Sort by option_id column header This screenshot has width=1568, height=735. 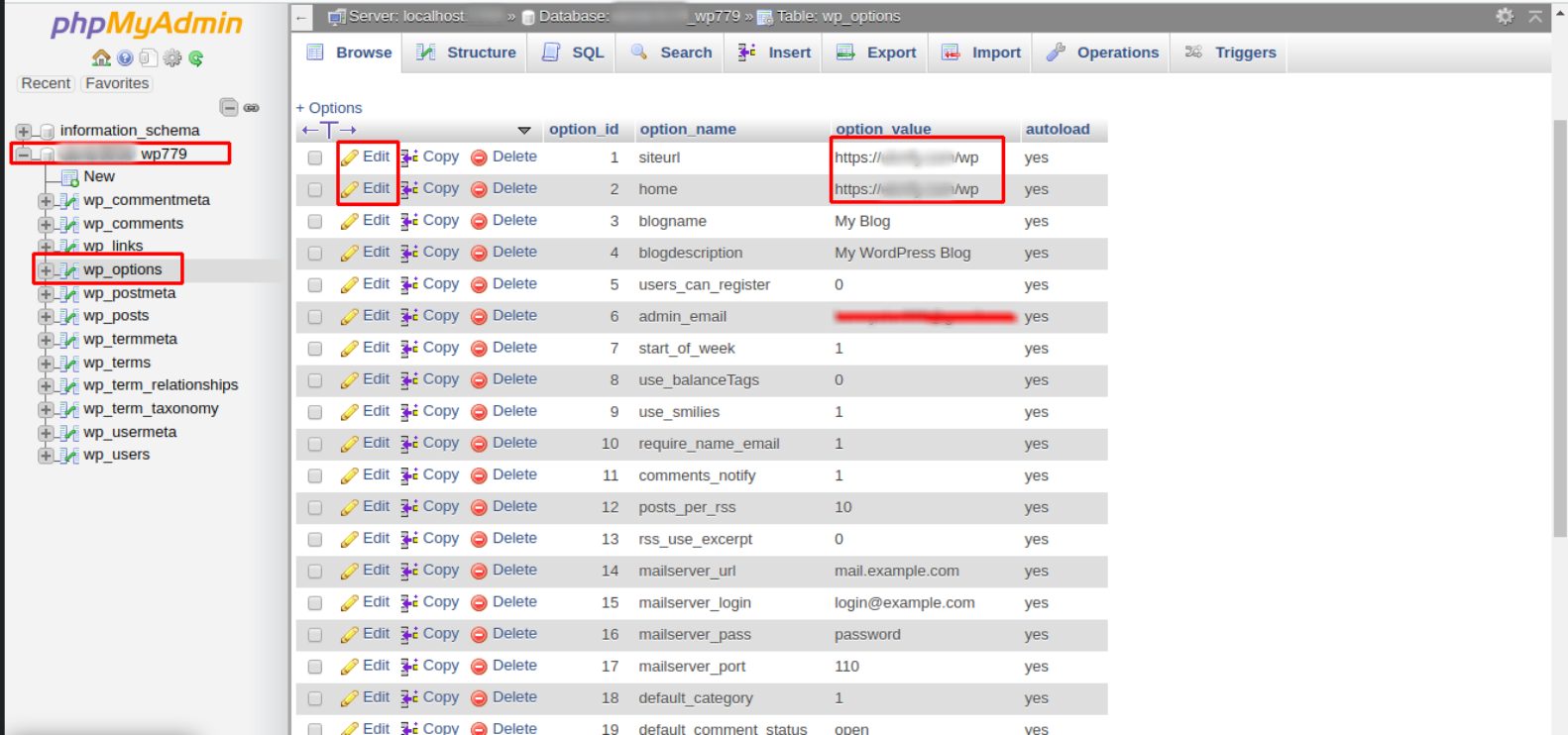pos(584,129)
